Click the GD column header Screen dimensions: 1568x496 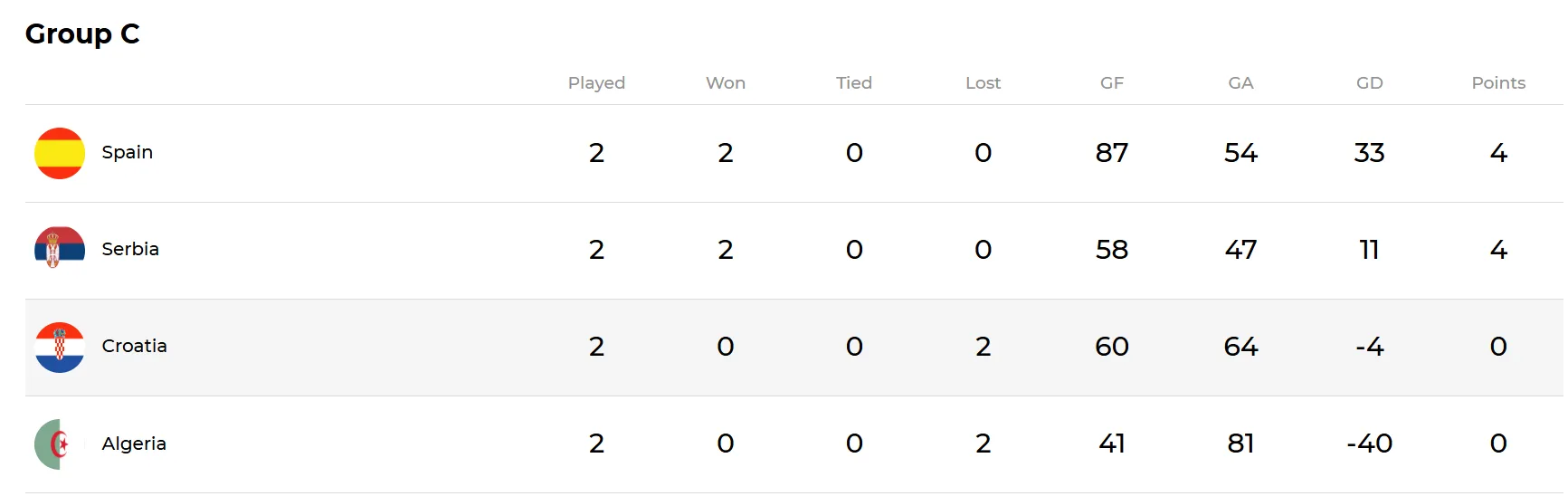(x=1369, y=83)
